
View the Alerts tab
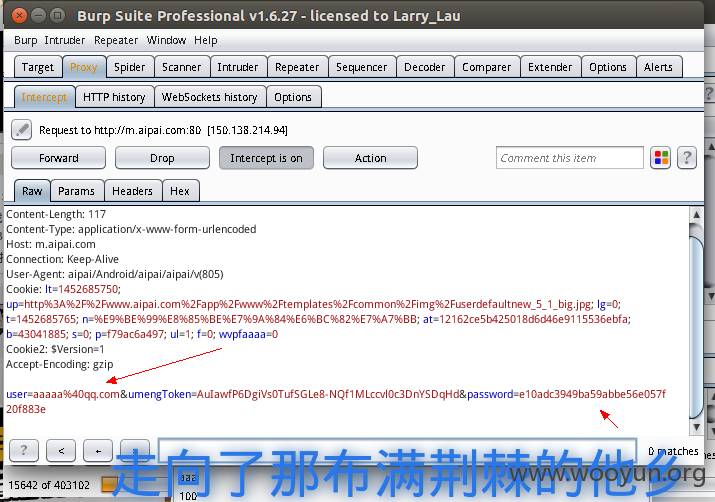(658, 67)
